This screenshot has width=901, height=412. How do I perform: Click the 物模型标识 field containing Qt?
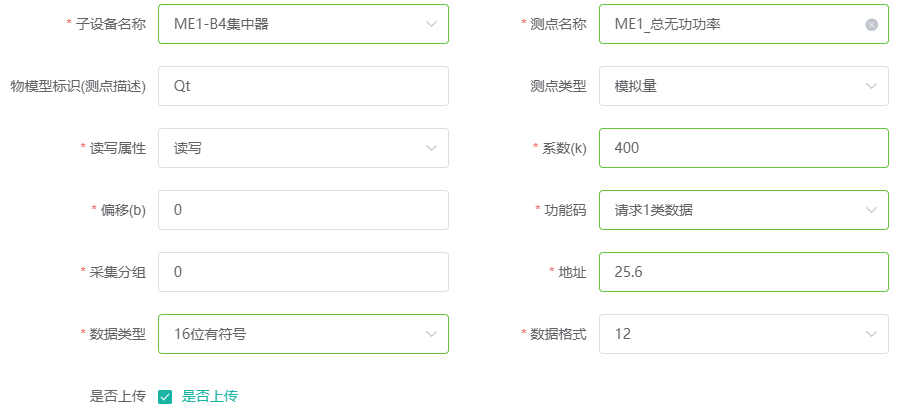click(303, 86)
